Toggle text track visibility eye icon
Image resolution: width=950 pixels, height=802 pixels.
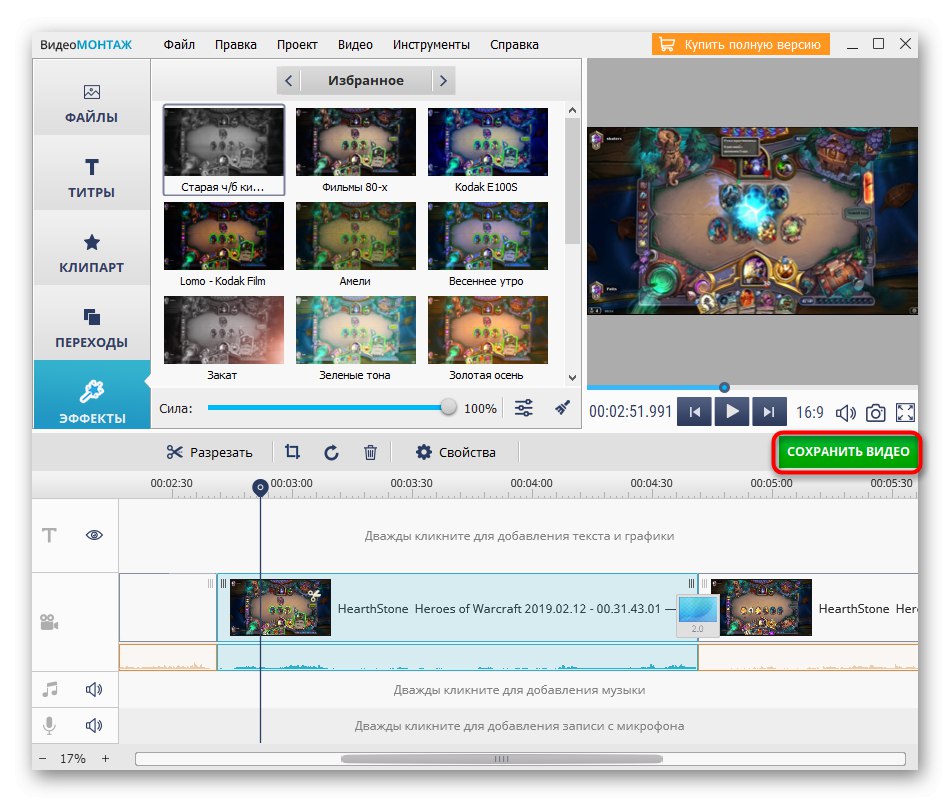coord(94,535)
